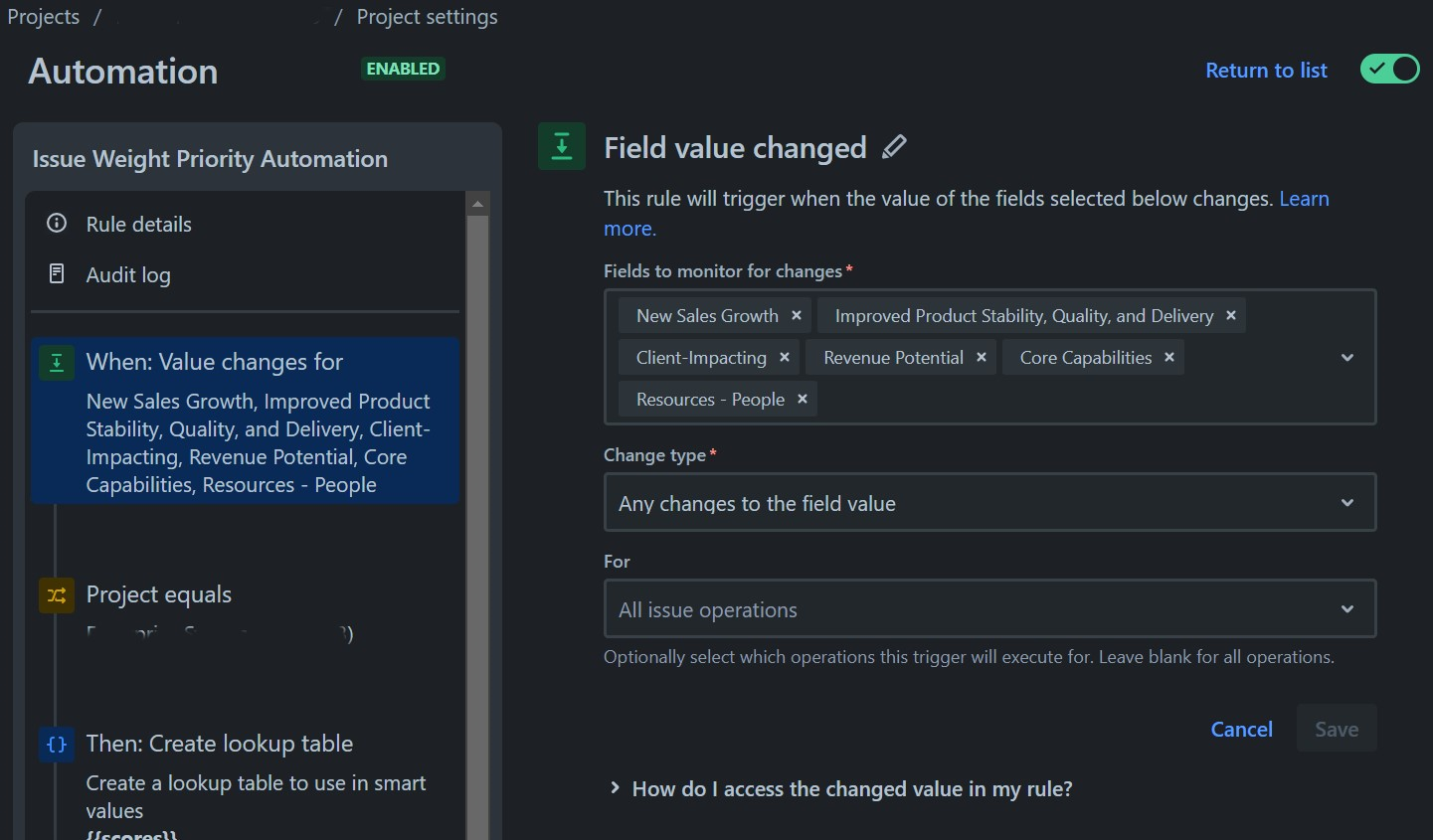The image size is (1433, 840).
Task: Toggle the rule enabled switch off
Action: 1389,70
